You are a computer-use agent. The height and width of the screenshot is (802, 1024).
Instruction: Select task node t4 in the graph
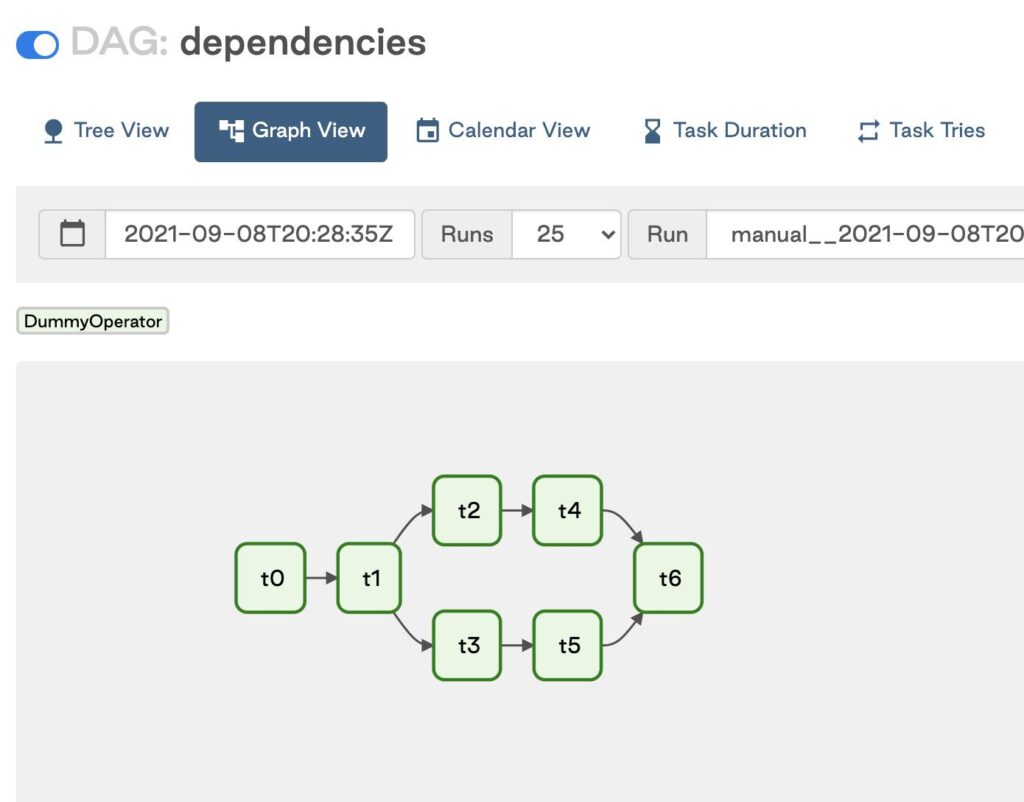567,510
